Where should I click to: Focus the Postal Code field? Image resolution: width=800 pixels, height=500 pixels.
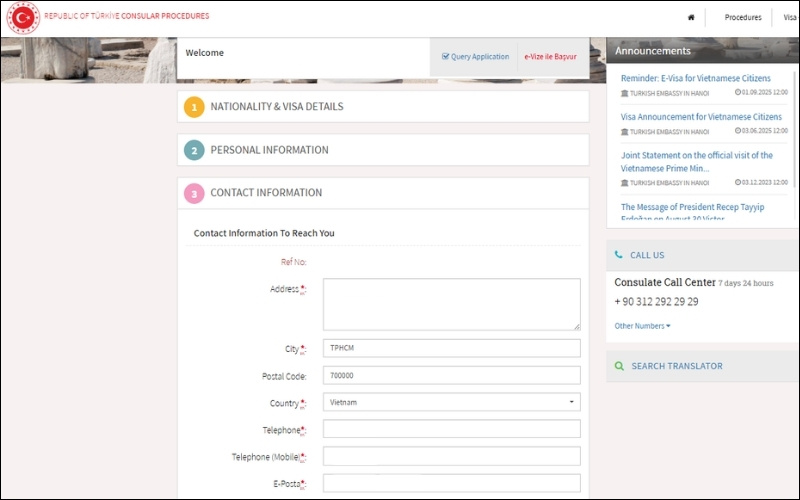(x=451, y=375)
